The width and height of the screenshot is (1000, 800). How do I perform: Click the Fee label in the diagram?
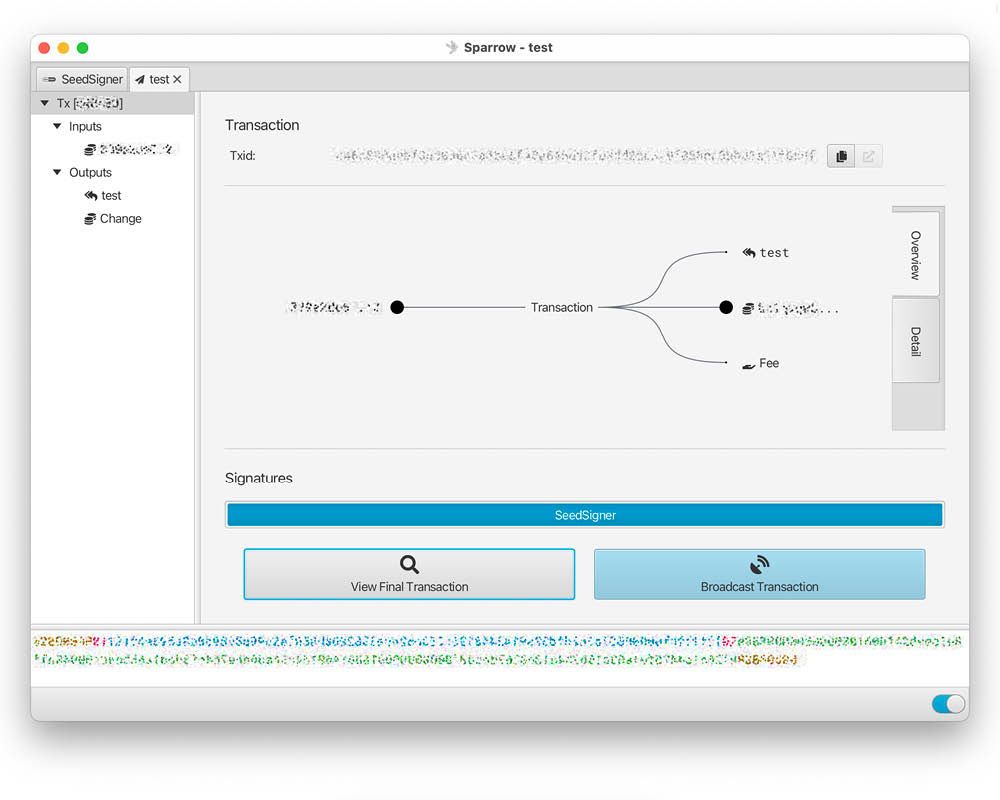click(x=768, y=363)
